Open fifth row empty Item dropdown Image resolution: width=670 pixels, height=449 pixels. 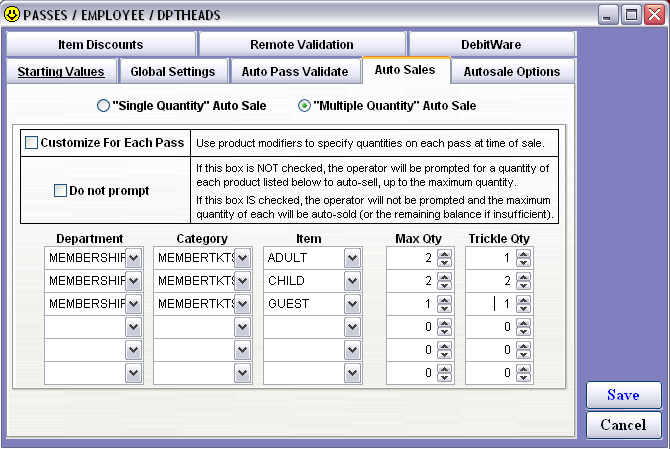[353, 350]
